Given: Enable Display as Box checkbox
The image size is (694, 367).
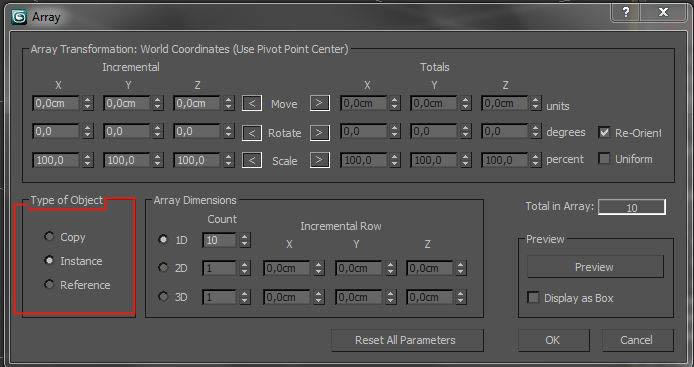Looking at the screenshot, I should pos(533,297).
